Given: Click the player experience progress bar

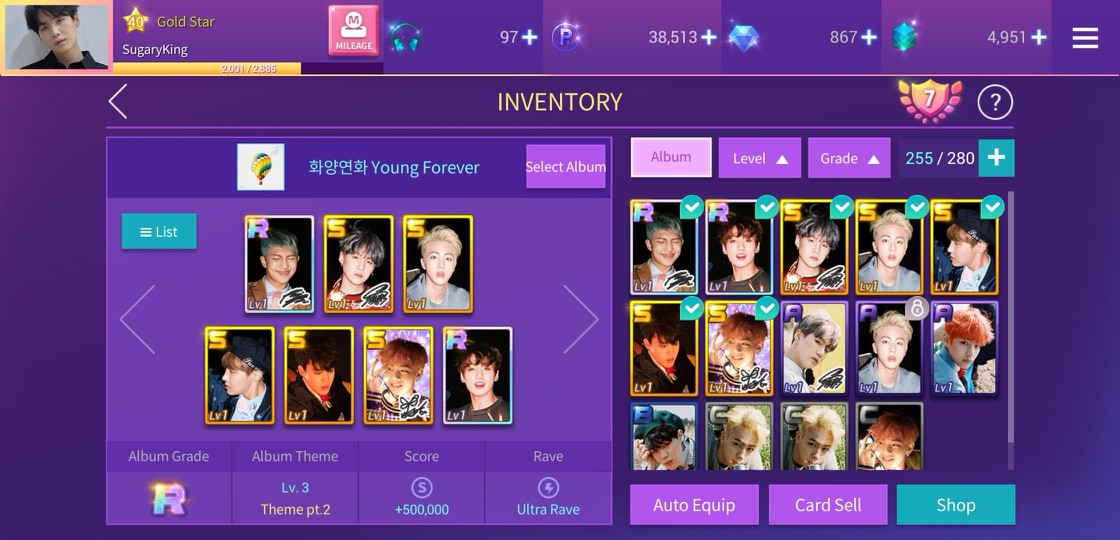Looking at the screenshot, I should pos(248,69).
